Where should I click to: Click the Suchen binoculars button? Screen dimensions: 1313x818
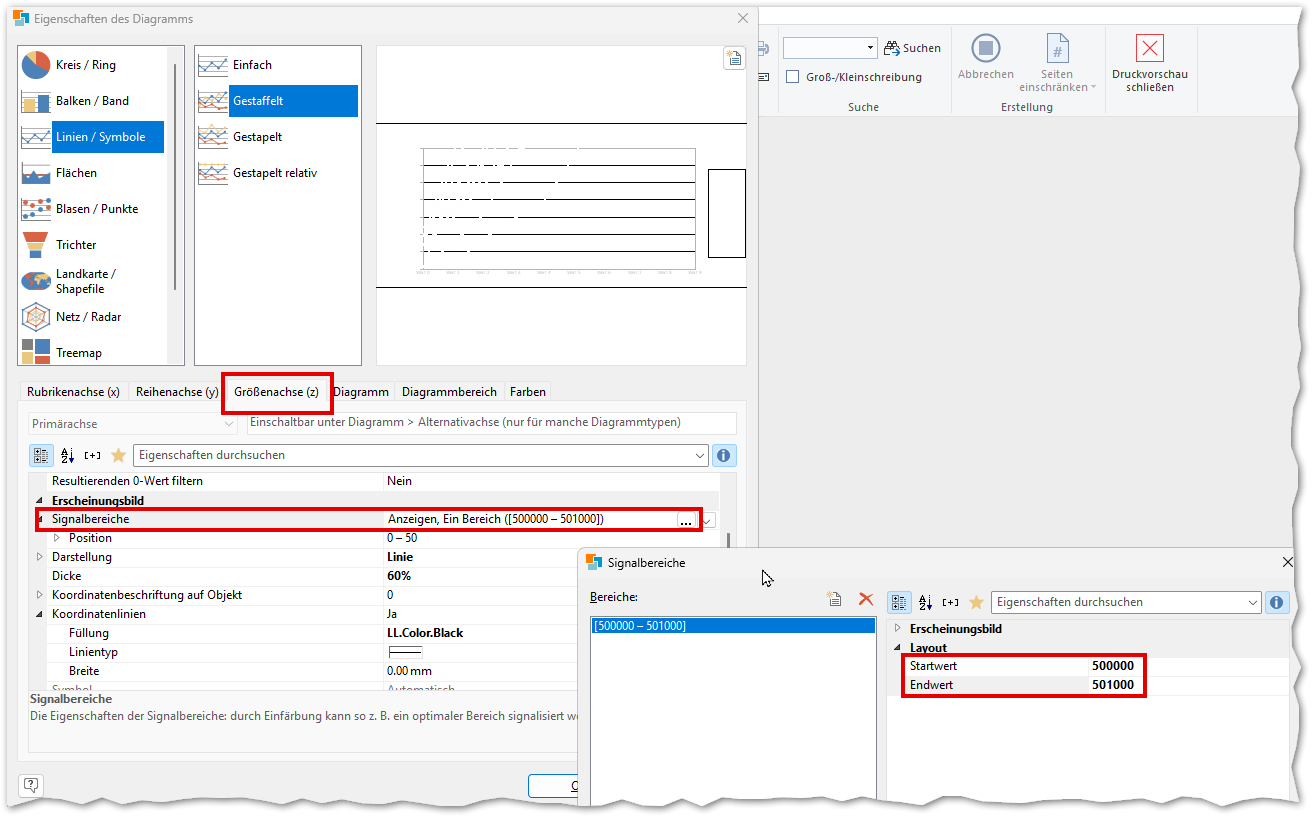coord(912,48)
